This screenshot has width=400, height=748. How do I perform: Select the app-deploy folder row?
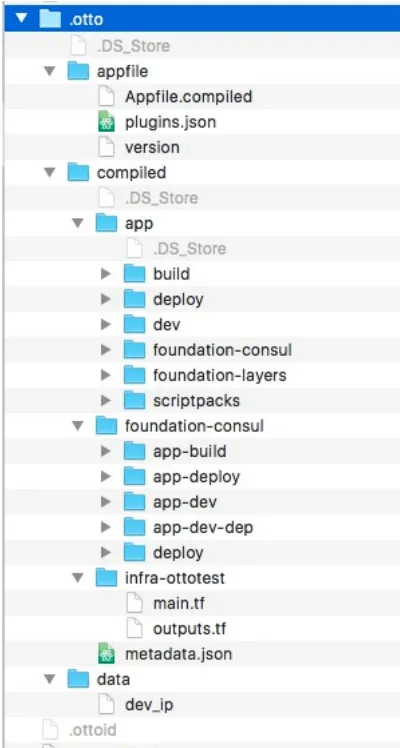coord(202,477)
